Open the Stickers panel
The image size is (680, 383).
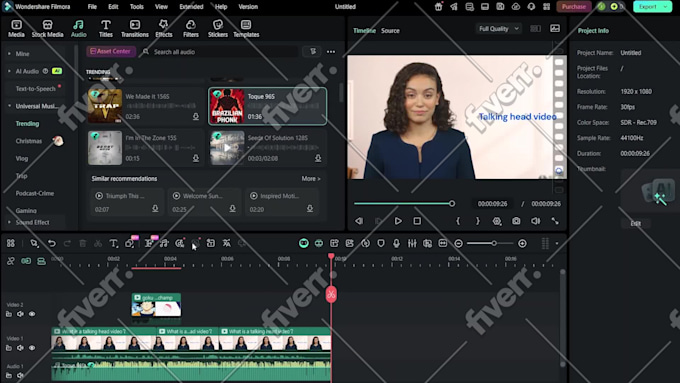(x=218, y=29)
